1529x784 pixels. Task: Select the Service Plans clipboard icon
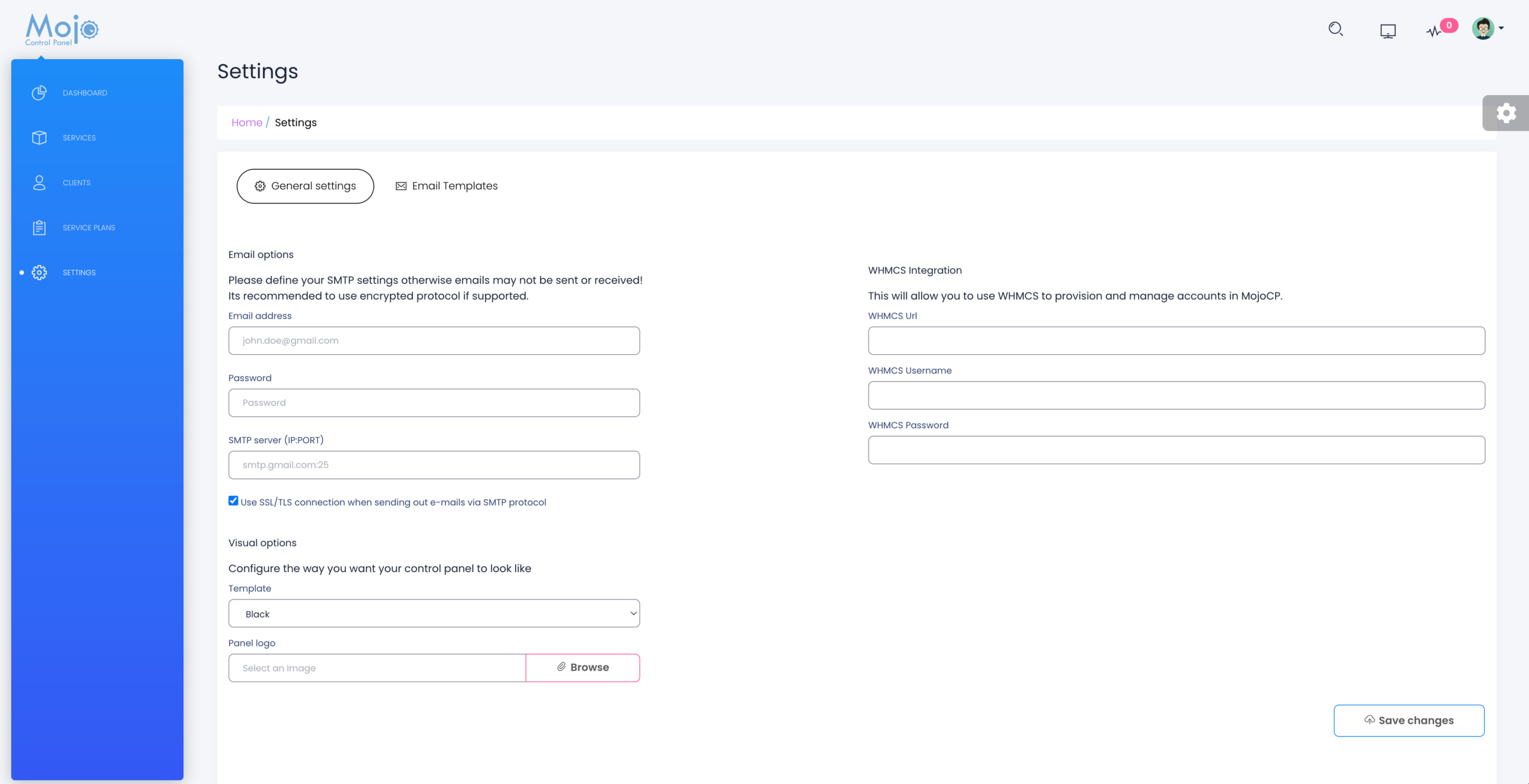tap(39, 227)
